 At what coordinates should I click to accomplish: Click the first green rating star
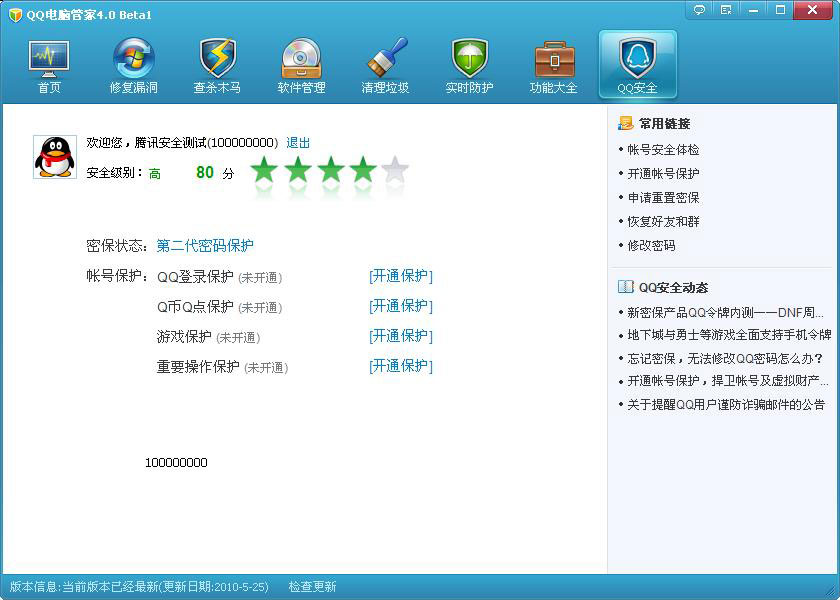point(264,169)
